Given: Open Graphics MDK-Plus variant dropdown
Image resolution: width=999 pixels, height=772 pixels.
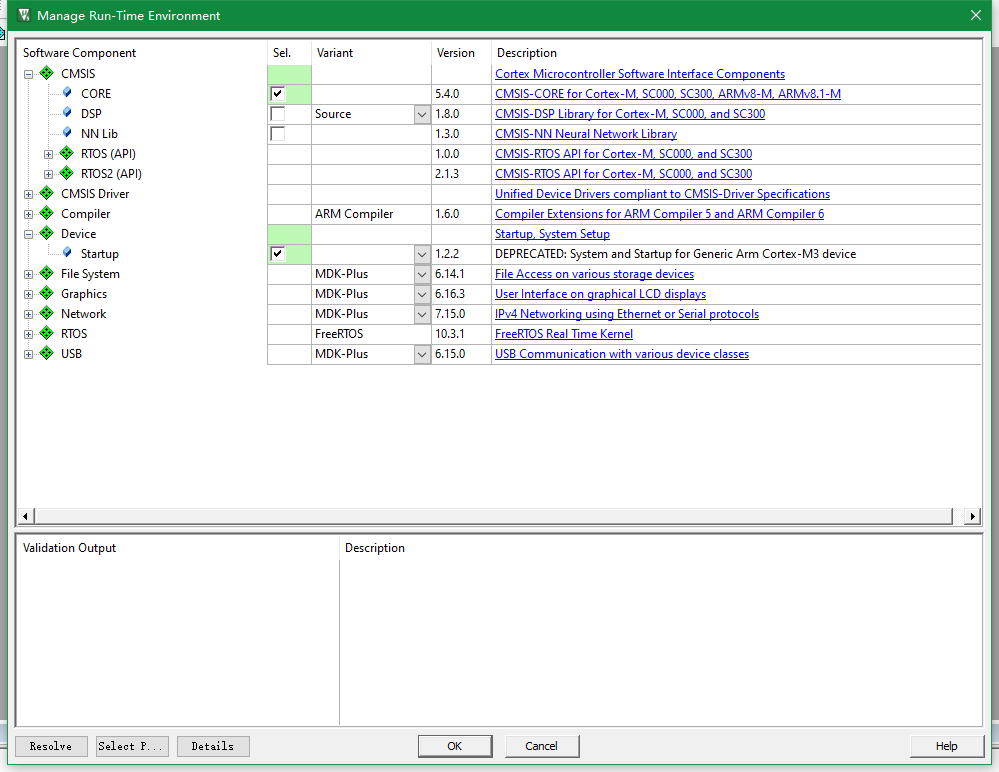Looking at the screenshot, I should (422, 294).
